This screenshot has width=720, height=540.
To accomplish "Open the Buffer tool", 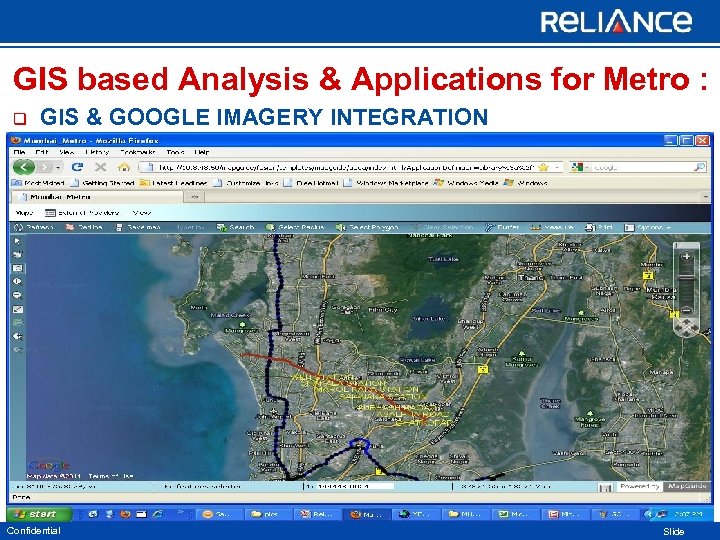I will [x=502, y=227].
